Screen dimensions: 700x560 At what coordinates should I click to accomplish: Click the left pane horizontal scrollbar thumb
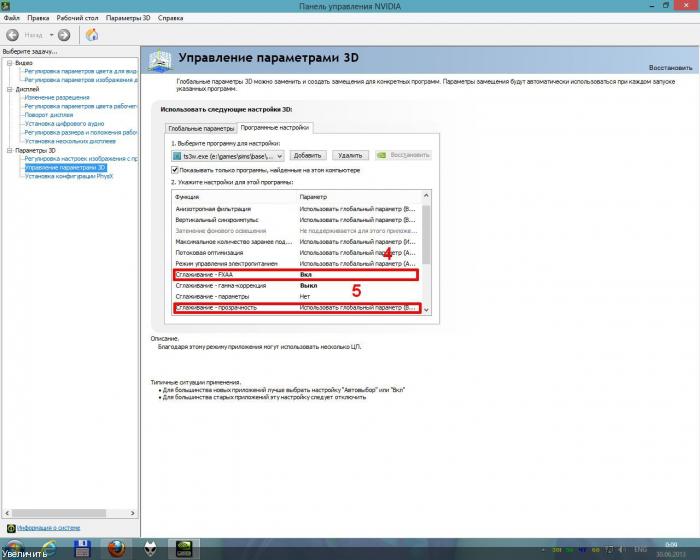click(59, 513)
